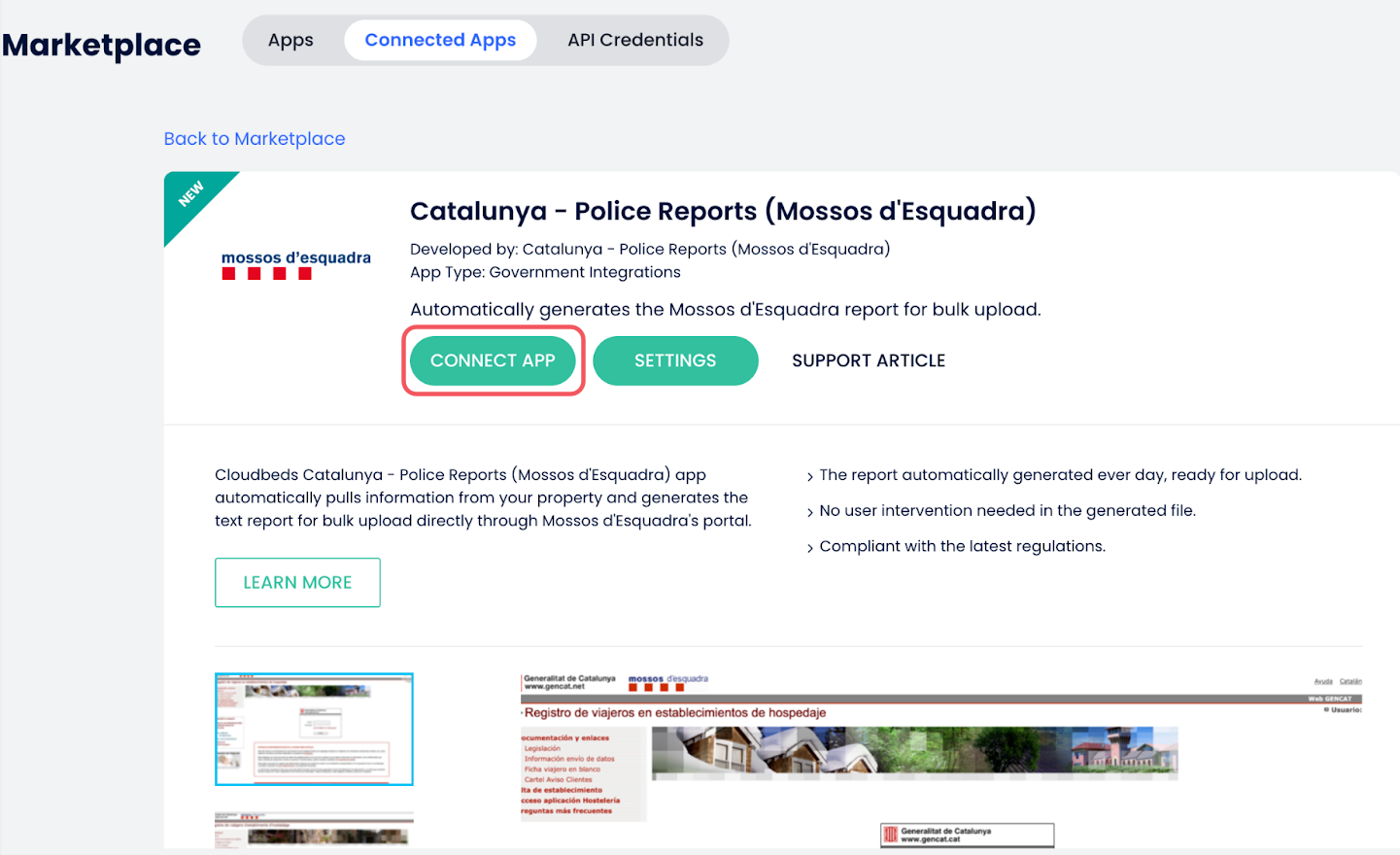The height and width of the screenshot is (855, 1400).
Task: Click the Marketplace page heading
Action: tap(102, 45)
